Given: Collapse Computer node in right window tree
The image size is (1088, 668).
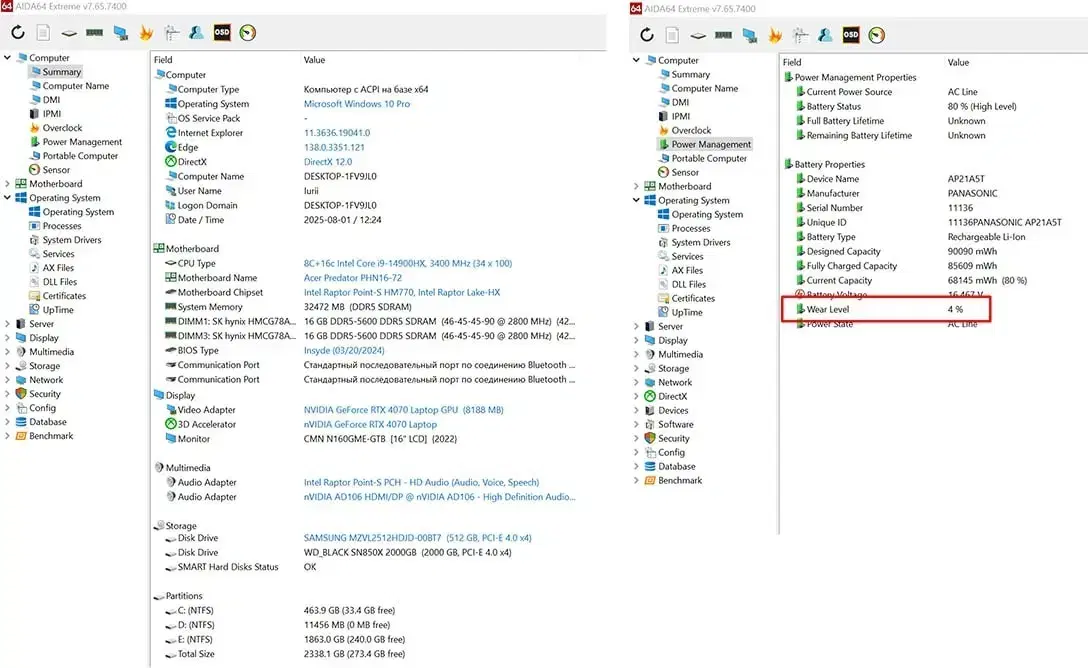Looking at the screenshot, I should [636, 60].
